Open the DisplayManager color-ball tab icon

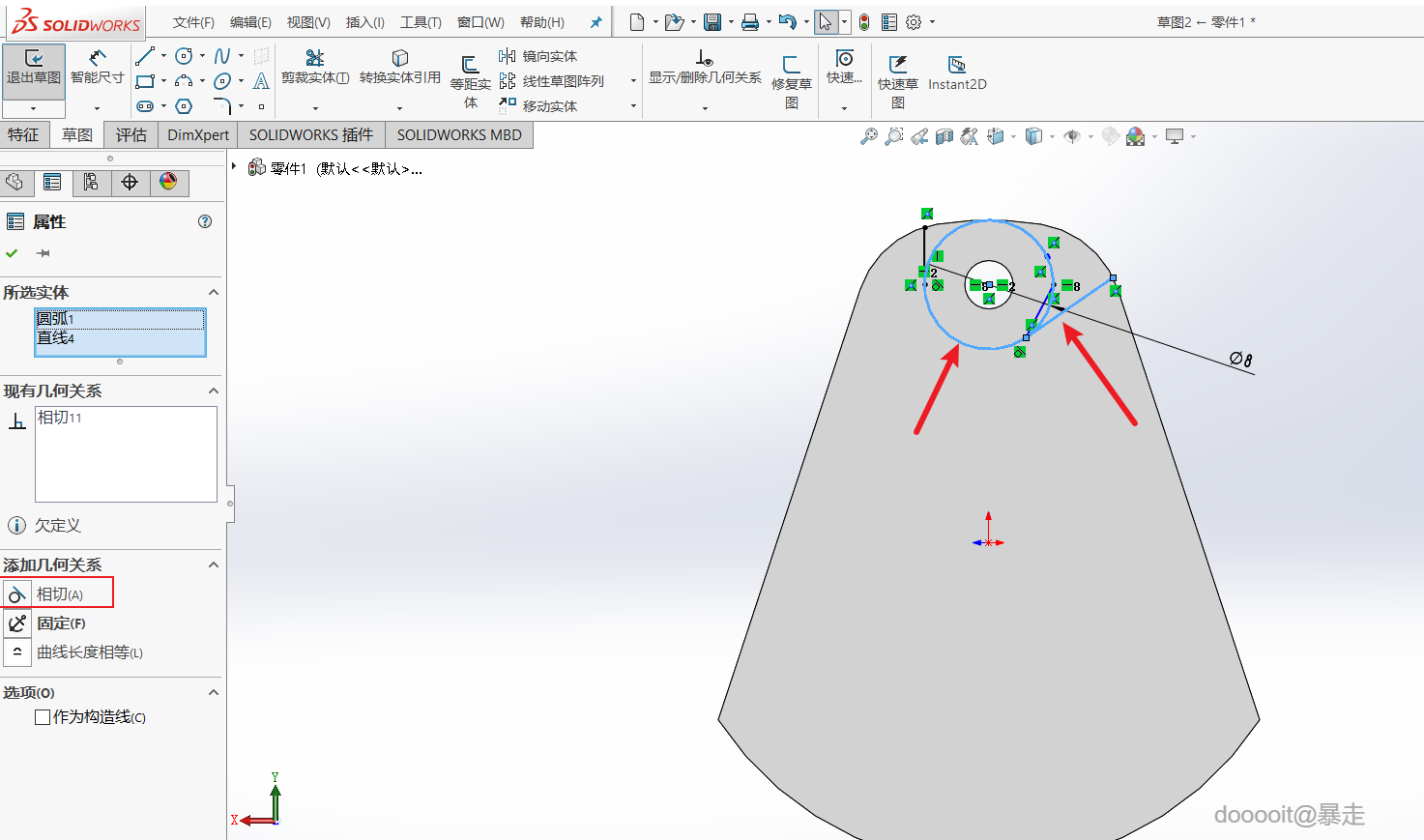pos(168,182)
